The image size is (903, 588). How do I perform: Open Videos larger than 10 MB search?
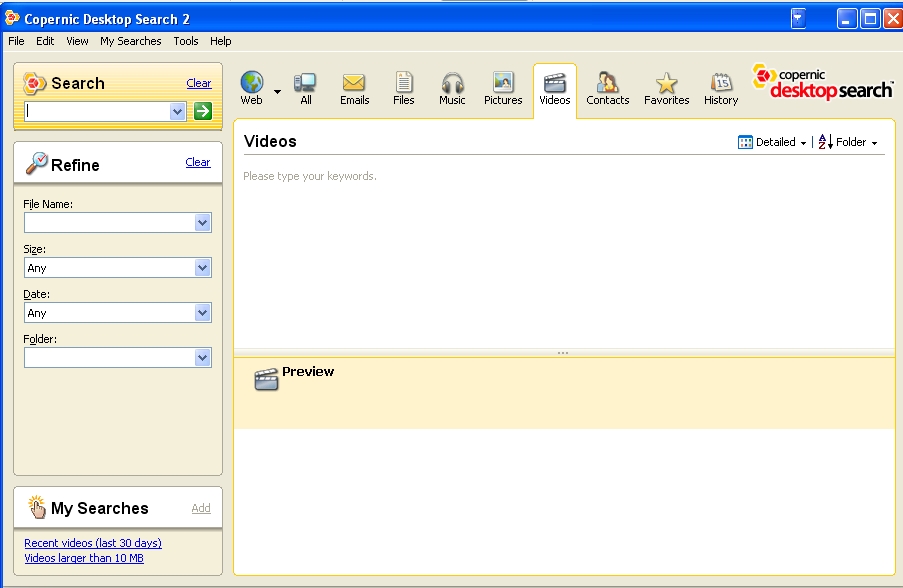[84, 557]
